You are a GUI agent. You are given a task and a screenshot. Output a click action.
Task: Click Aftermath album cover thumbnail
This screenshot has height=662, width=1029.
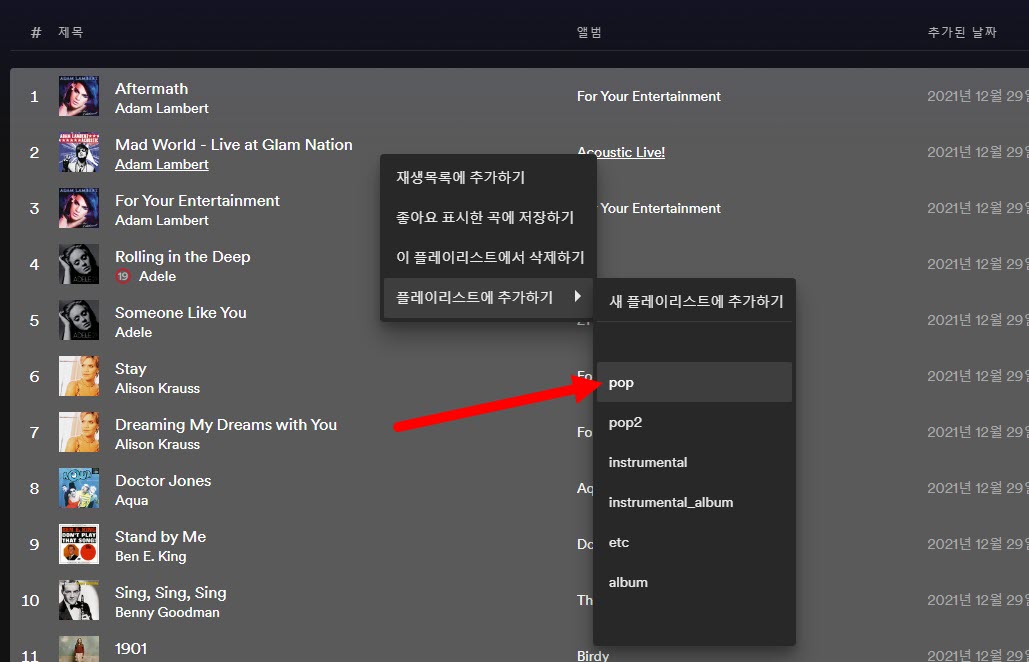pyautogui.click(x=79, y=96)
